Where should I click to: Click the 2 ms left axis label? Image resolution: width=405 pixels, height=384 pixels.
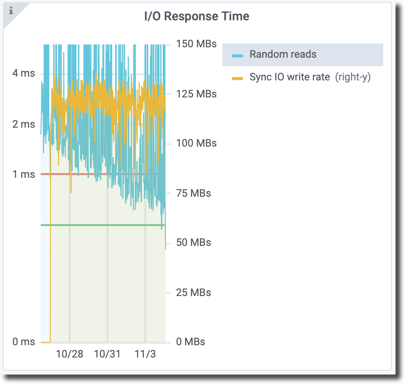(24, 124)
